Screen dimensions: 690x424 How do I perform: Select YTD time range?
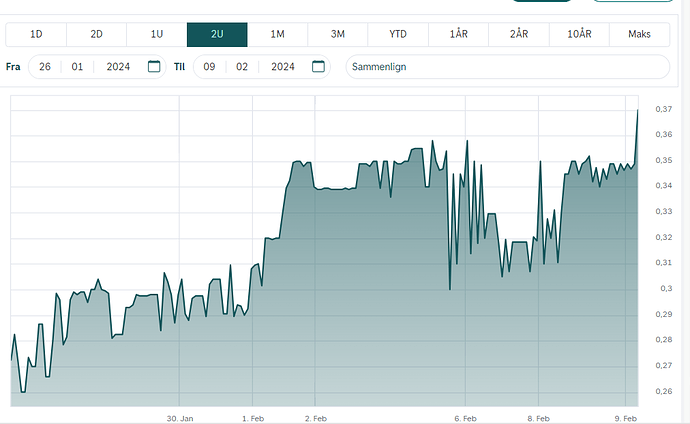[x=398, y=34]
